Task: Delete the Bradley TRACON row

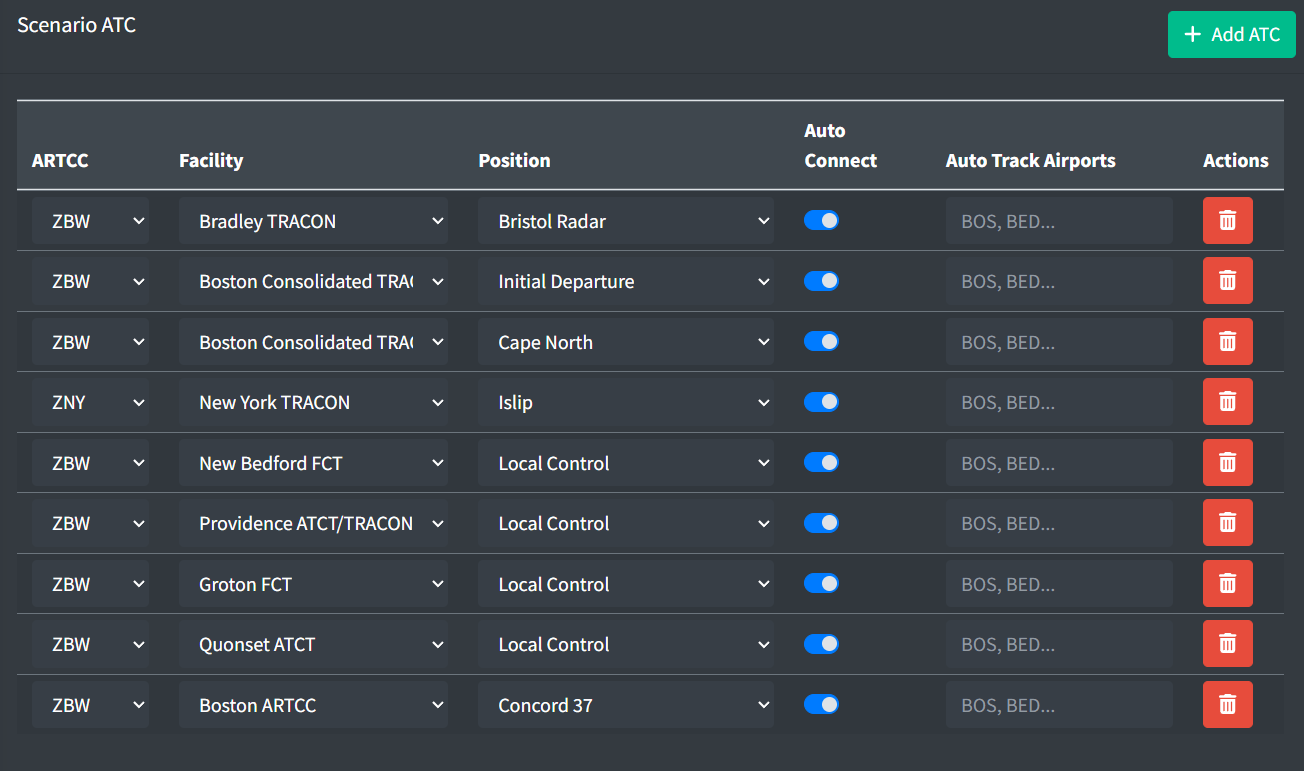Action: (x=1227, y=221)
